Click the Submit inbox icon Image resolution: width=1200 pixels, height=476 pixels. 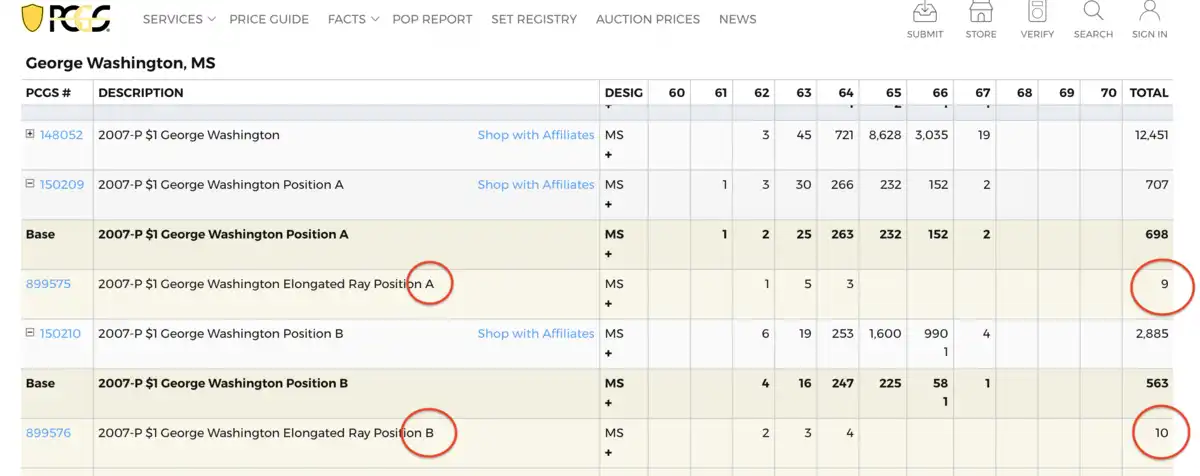925,13
